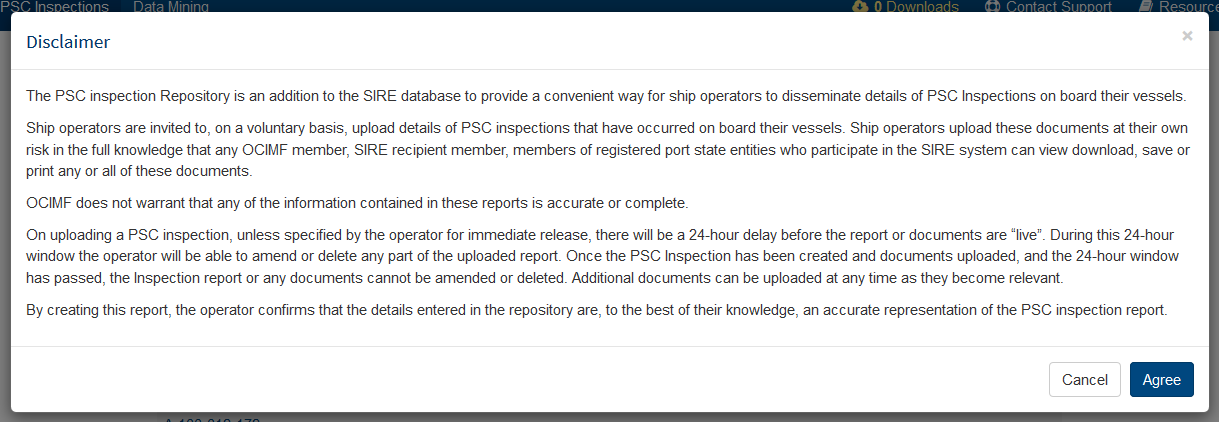Open the 0 Downloads link text
The image size is (1219, 422).
coord(916,6)
